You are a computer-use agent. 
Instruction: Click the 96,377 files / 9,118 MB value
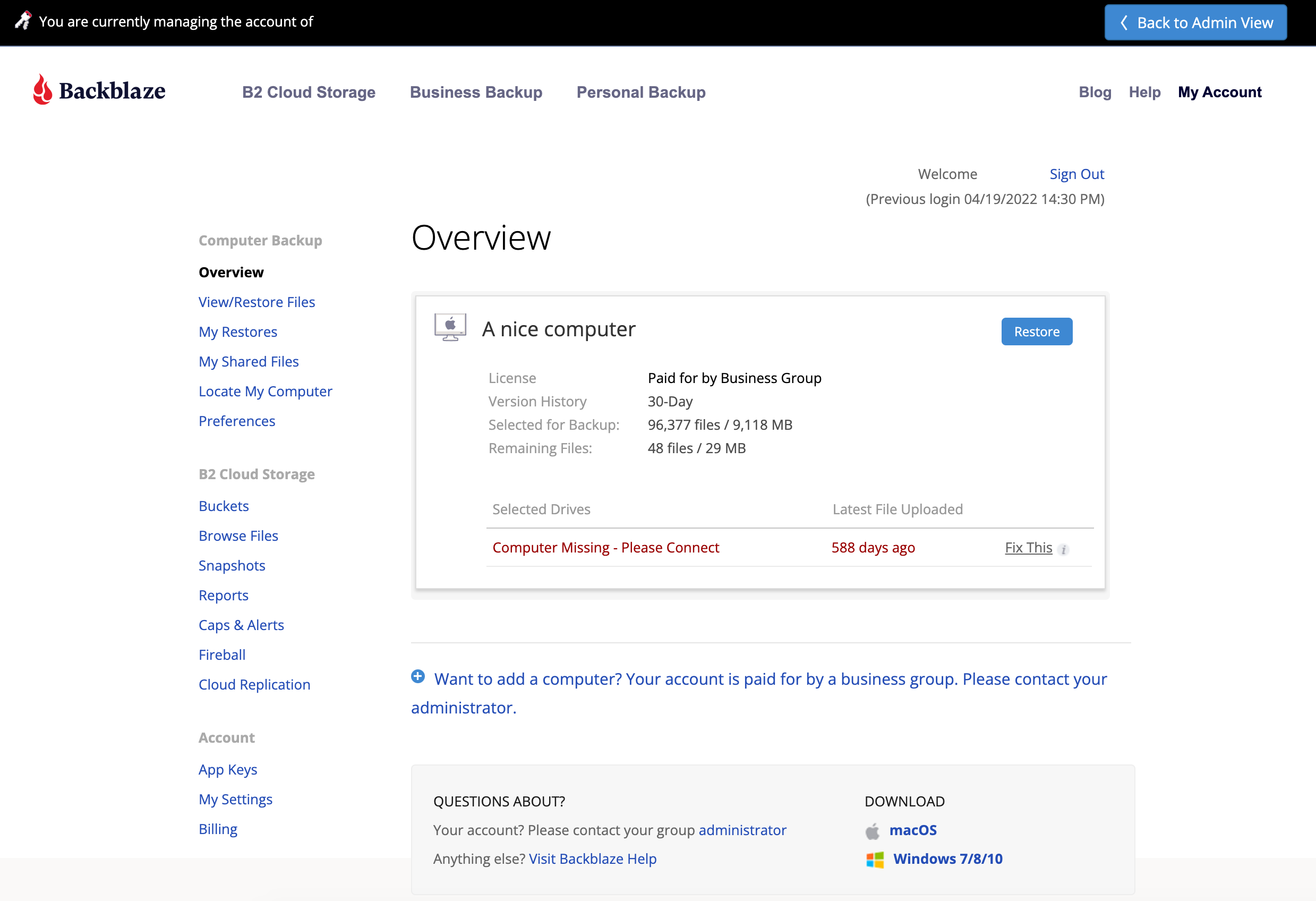pyautogui.click(x=720, y=424)
